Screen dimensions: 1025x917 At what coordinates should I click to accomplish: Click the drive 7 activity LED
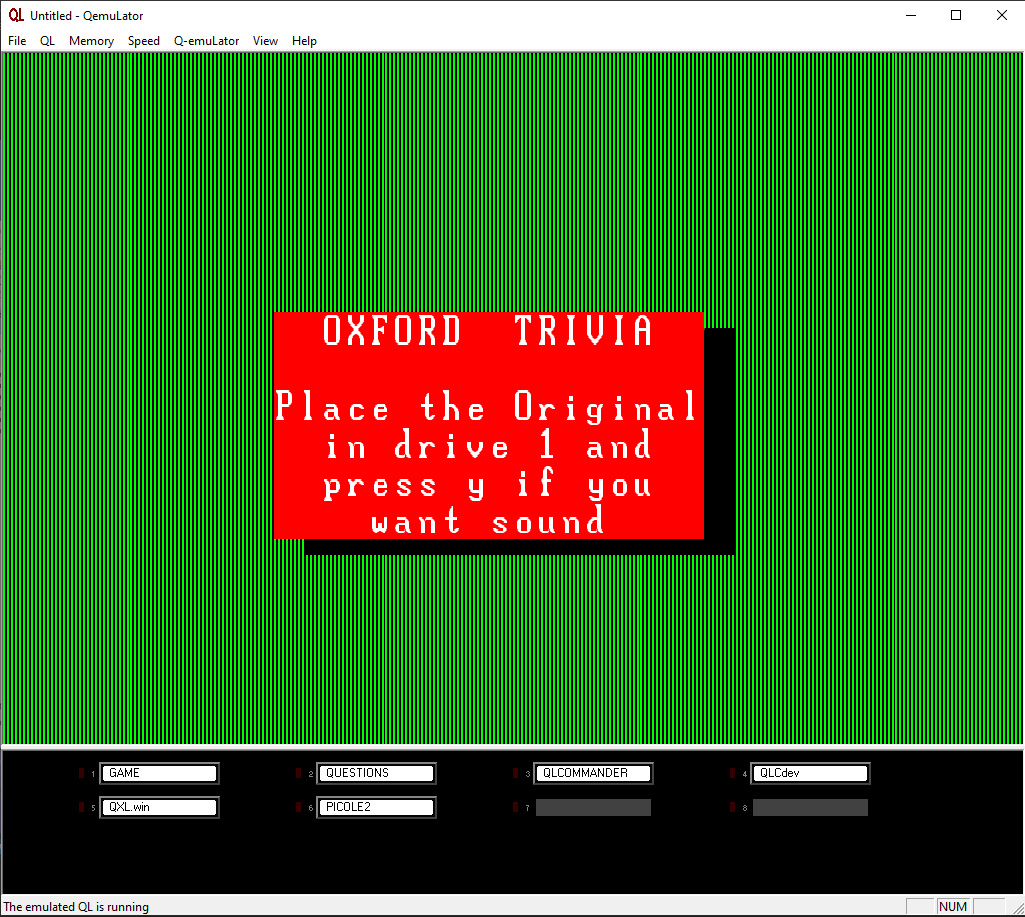[516, 807]
